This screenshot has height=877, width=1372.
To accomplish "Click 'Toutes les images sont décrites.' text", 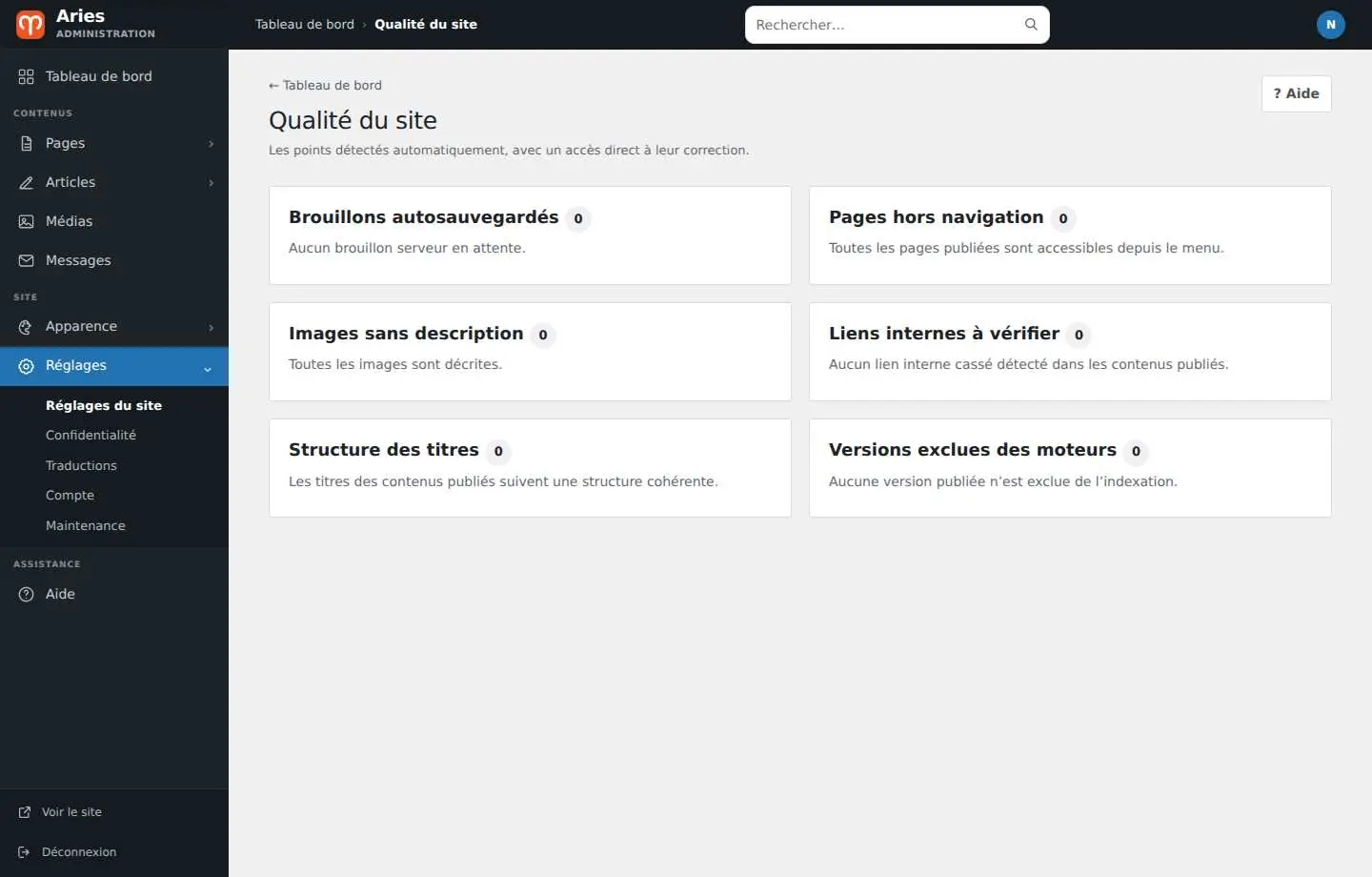I will coord(395,364).
